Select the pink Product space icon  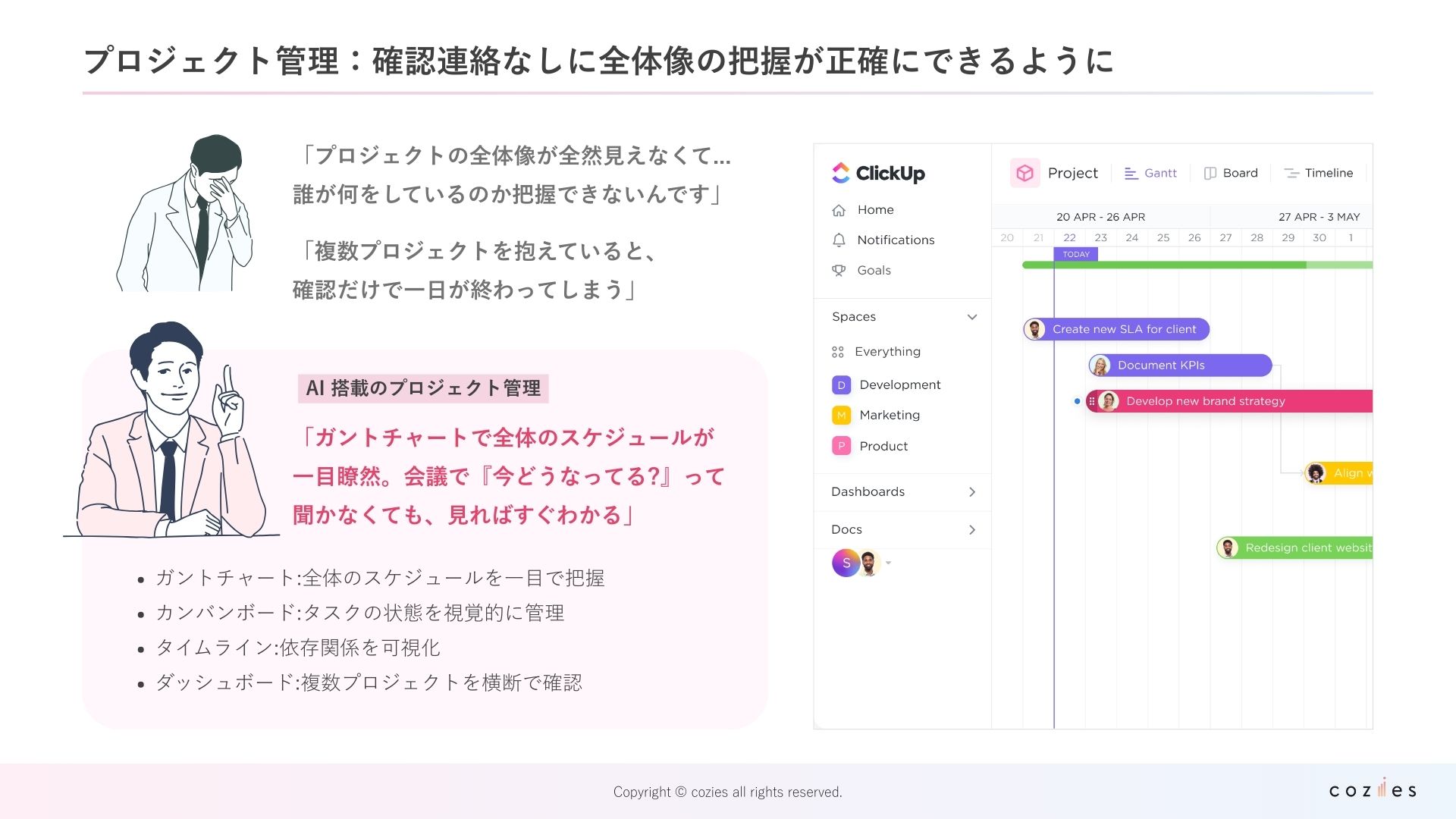click(841, 447)
